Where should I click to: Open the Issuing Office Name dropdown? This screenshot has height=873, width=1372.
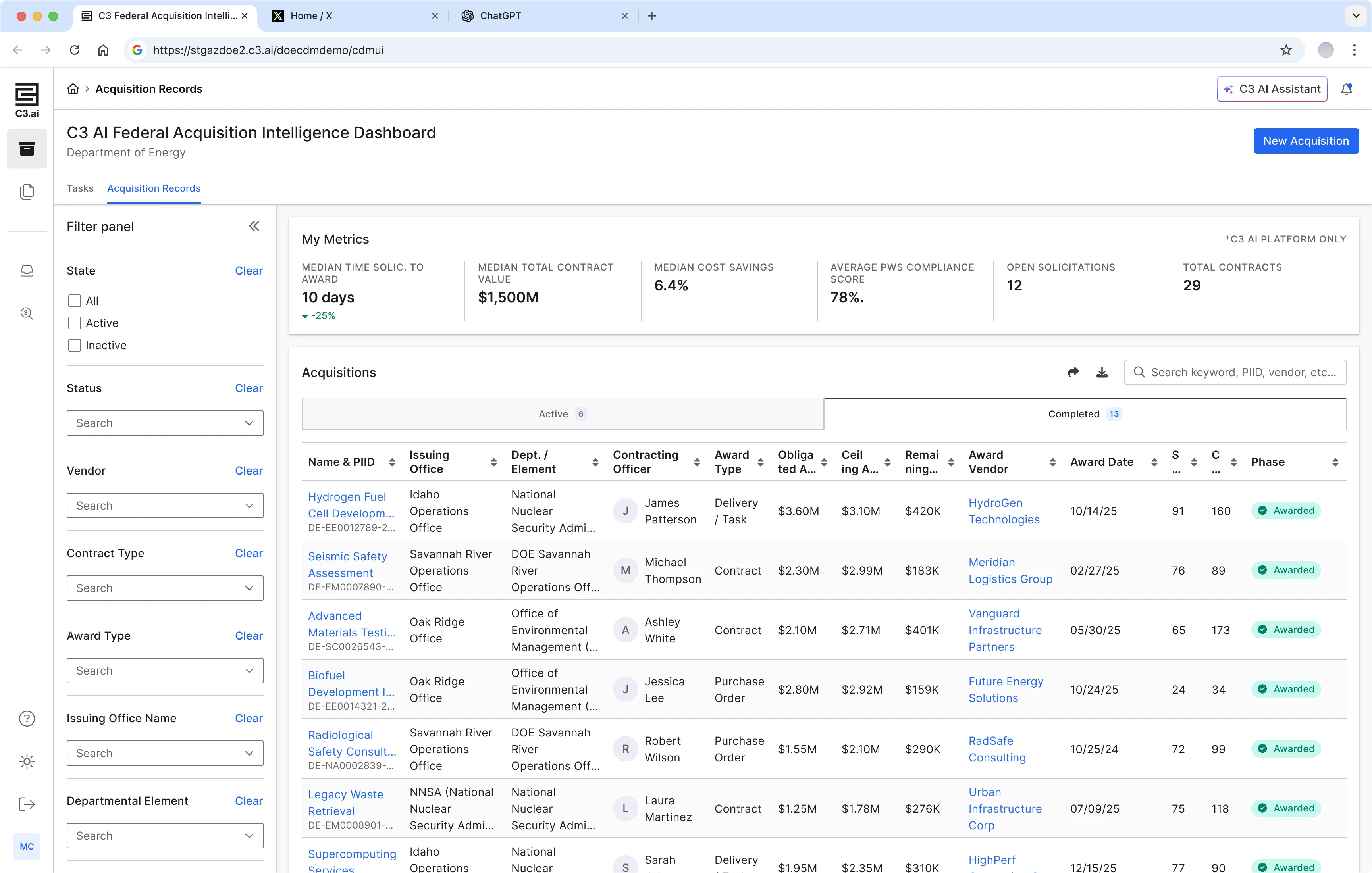(x=165, y=754)
